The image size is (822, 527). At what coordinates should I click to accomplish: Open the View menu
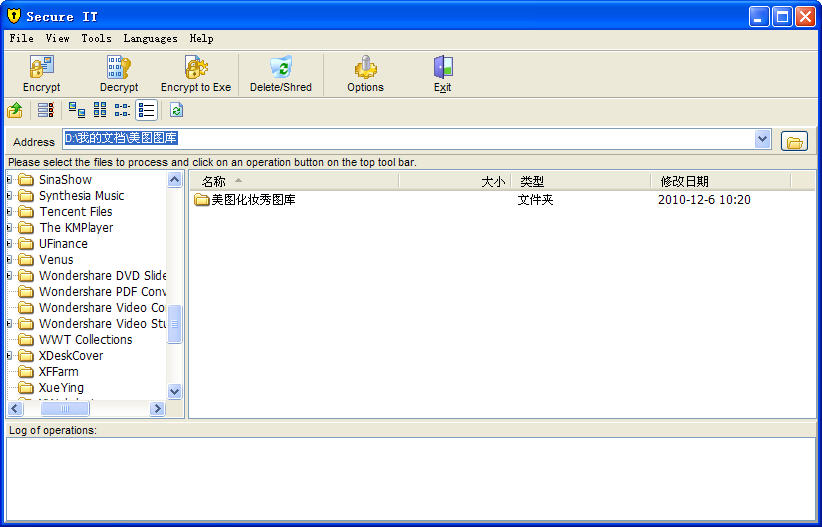(x=58, y=38)
